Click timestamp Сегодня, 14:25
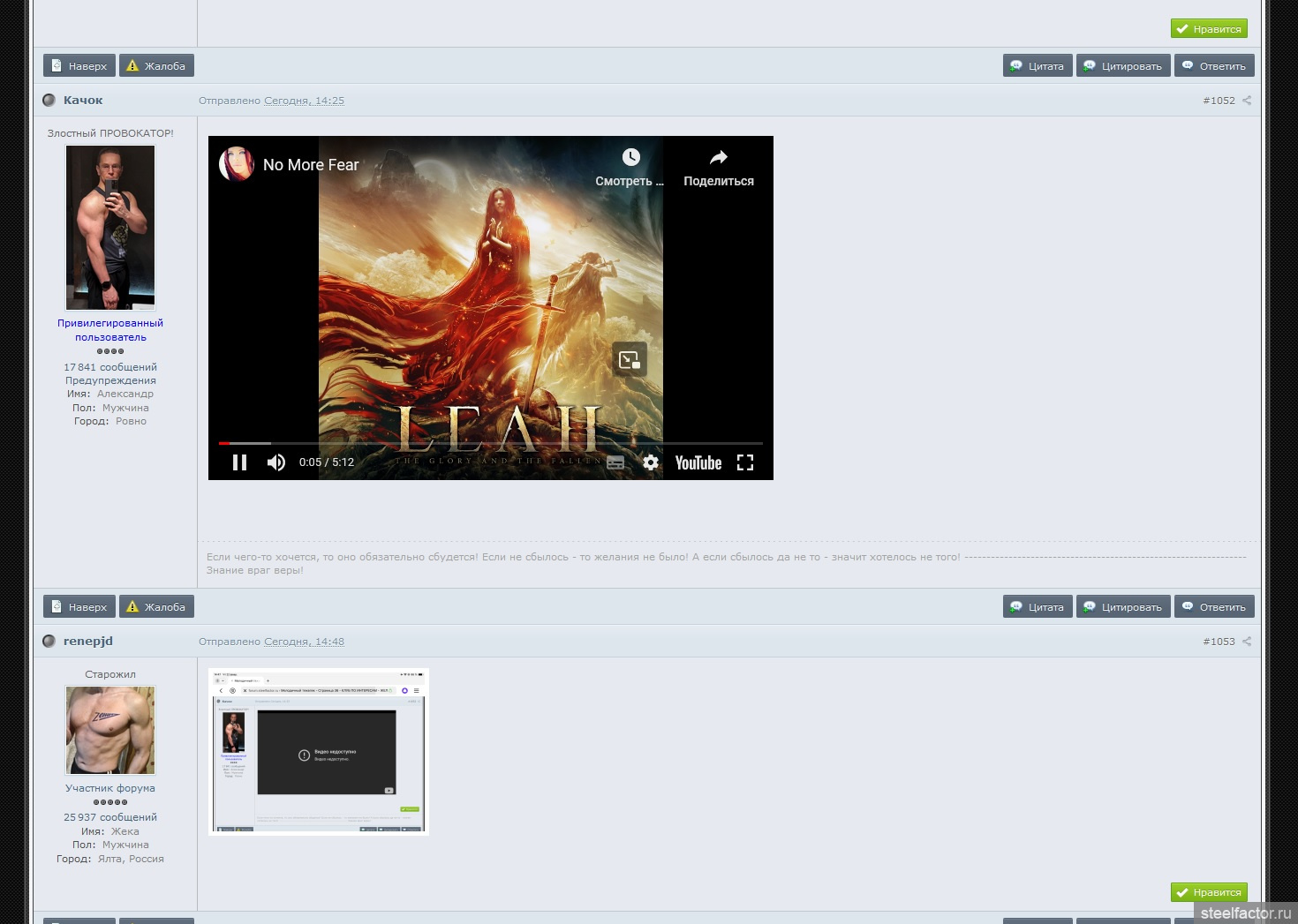The width and height of the screenshot is (1298, 924). click(x=304, y=101)
